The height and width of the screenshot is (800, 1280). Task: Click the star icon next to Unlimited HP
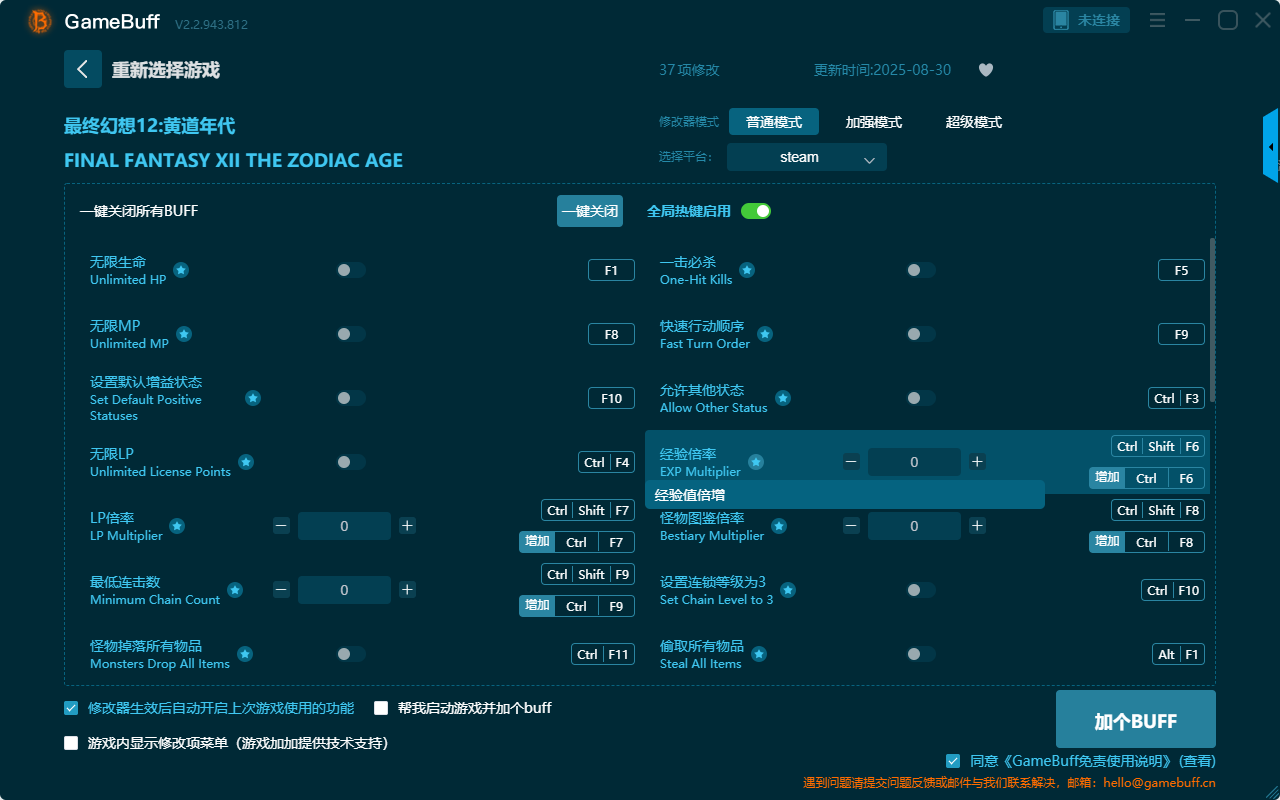pos(181,270)
